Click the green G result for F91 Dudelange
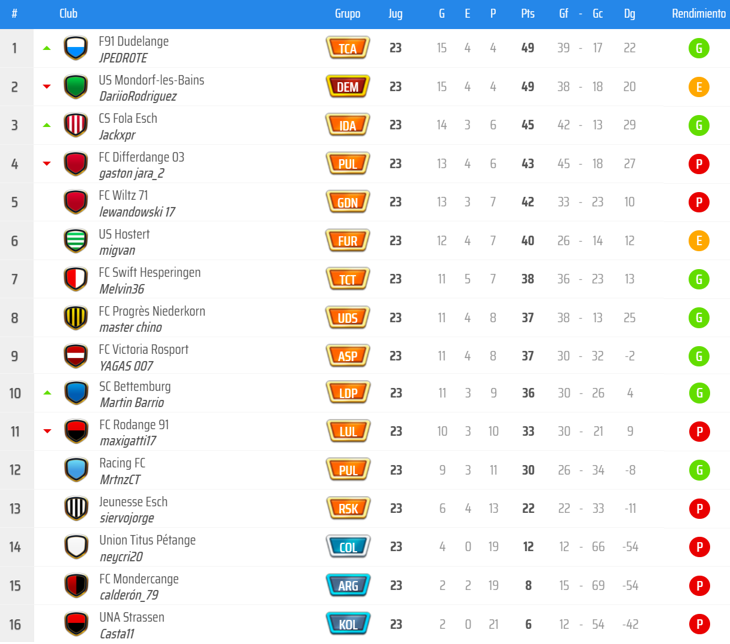Image resolution: width=730 pixels, height=644 pixels. pyautogui.click(x=699, y=48)
